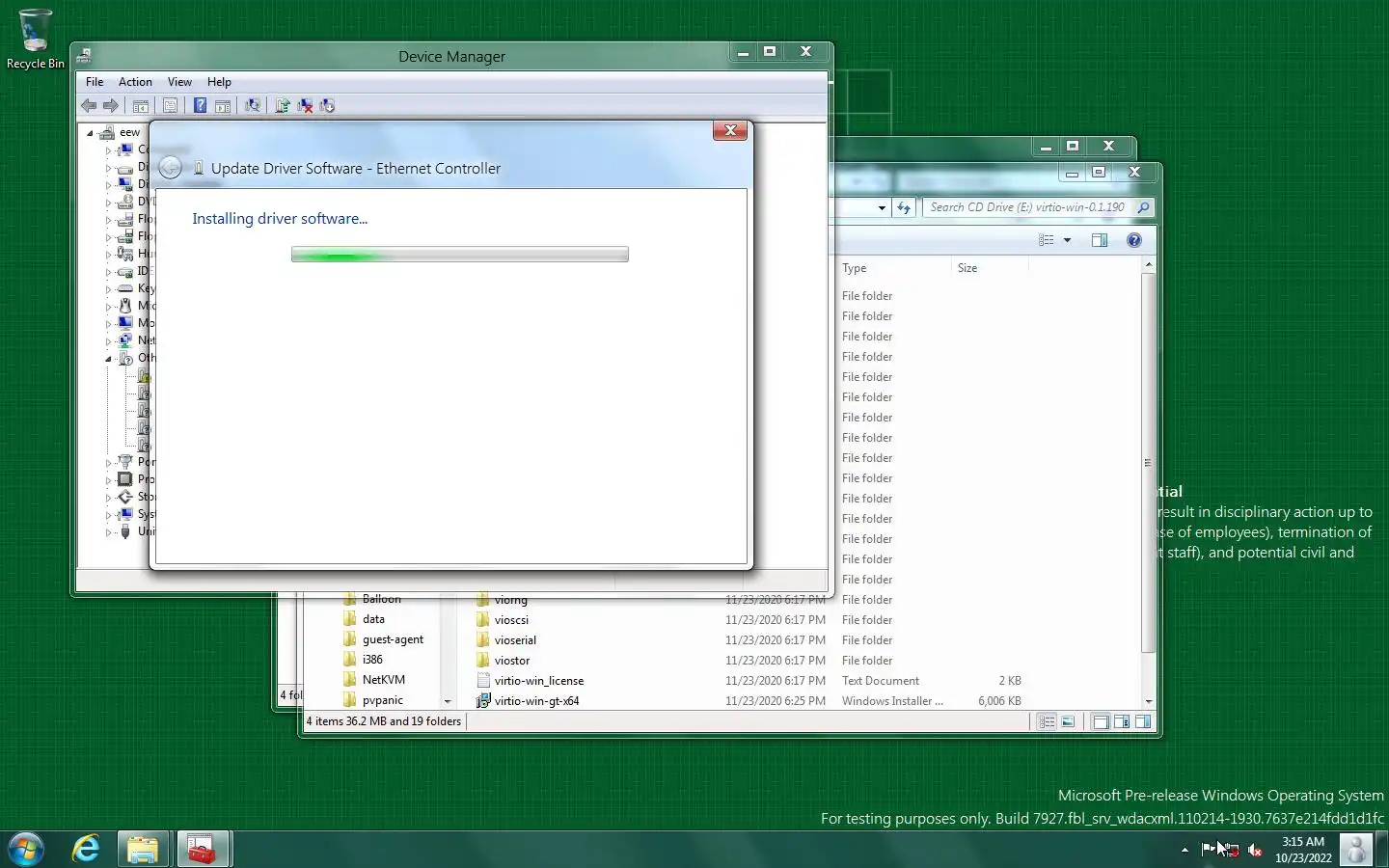
Task: Toggle the details pane layout icon in status bar
Action: tap(1122, 721)
